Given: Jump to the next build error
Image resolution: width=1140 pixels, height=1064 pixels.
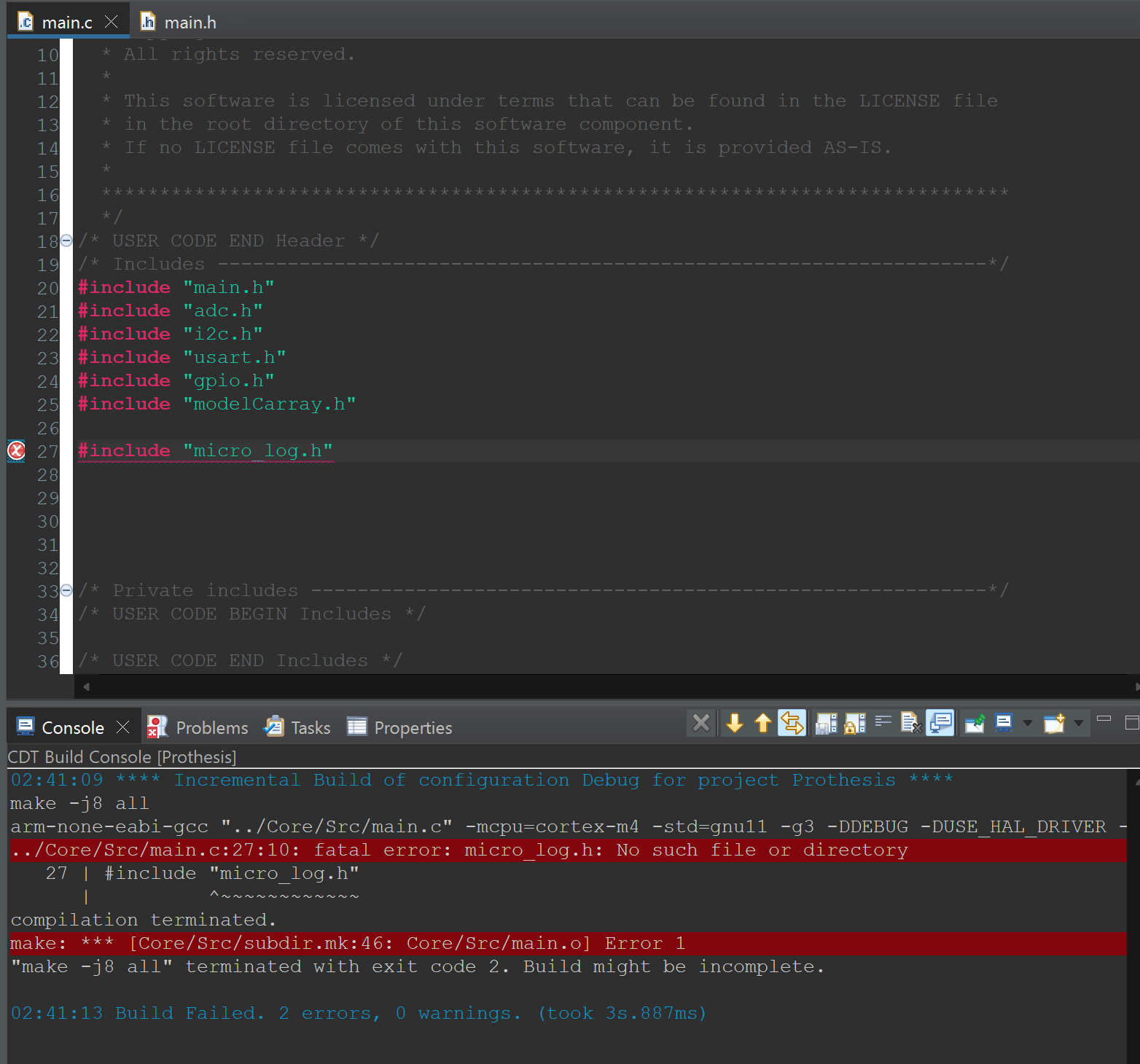Looking at the screenshot, I should tap(734, 723).
